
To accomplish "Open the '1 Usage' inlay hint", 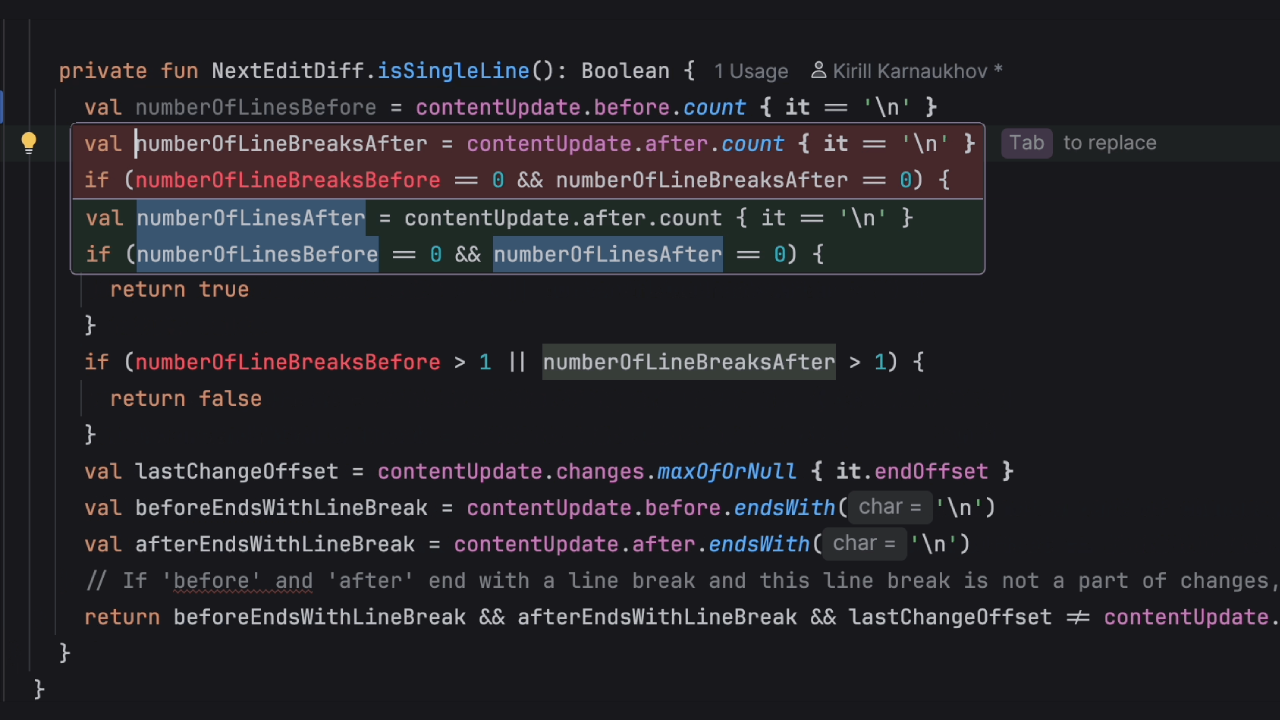I will pos(750,71).
